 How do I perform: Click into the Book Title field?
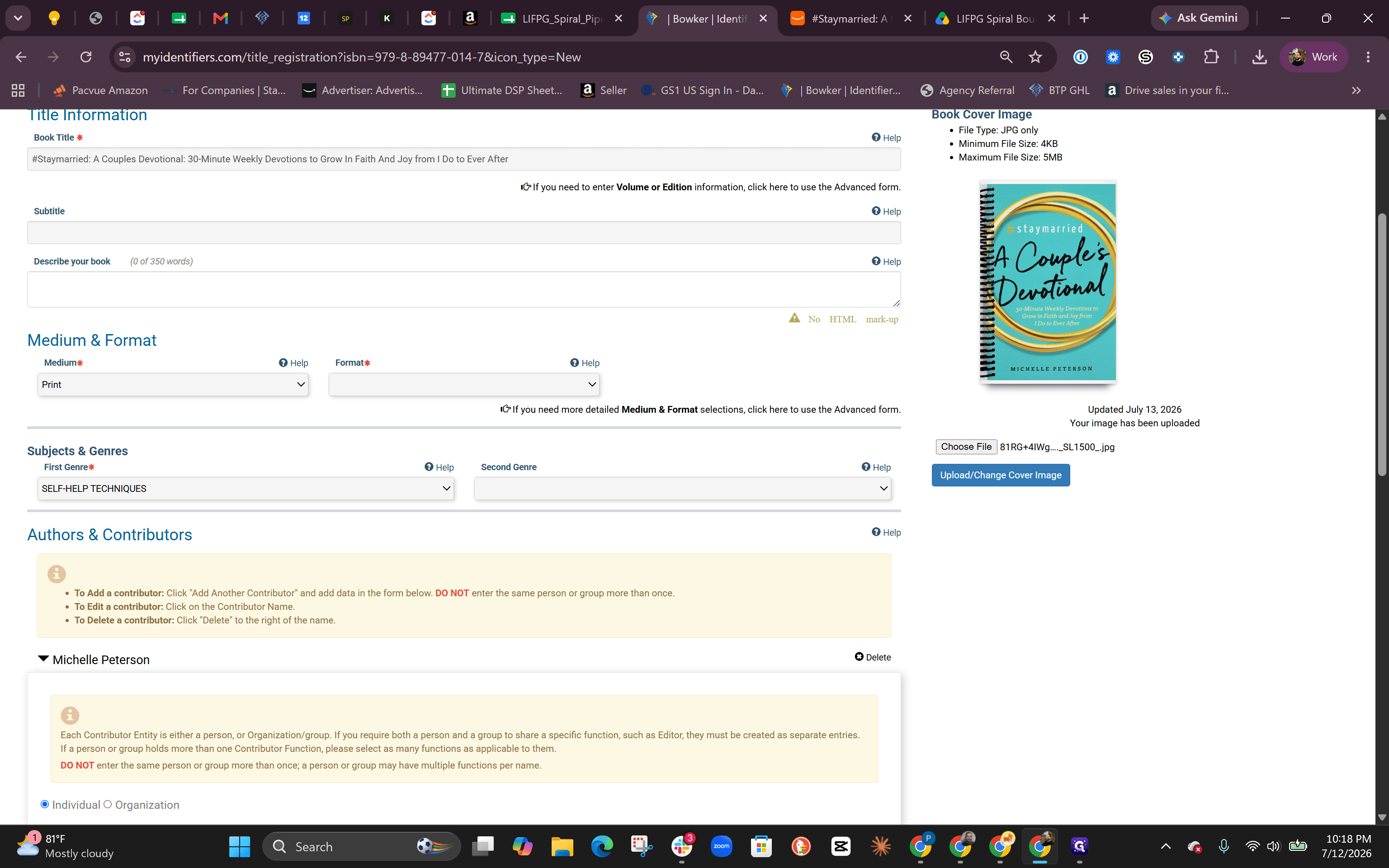coord(464,159)
